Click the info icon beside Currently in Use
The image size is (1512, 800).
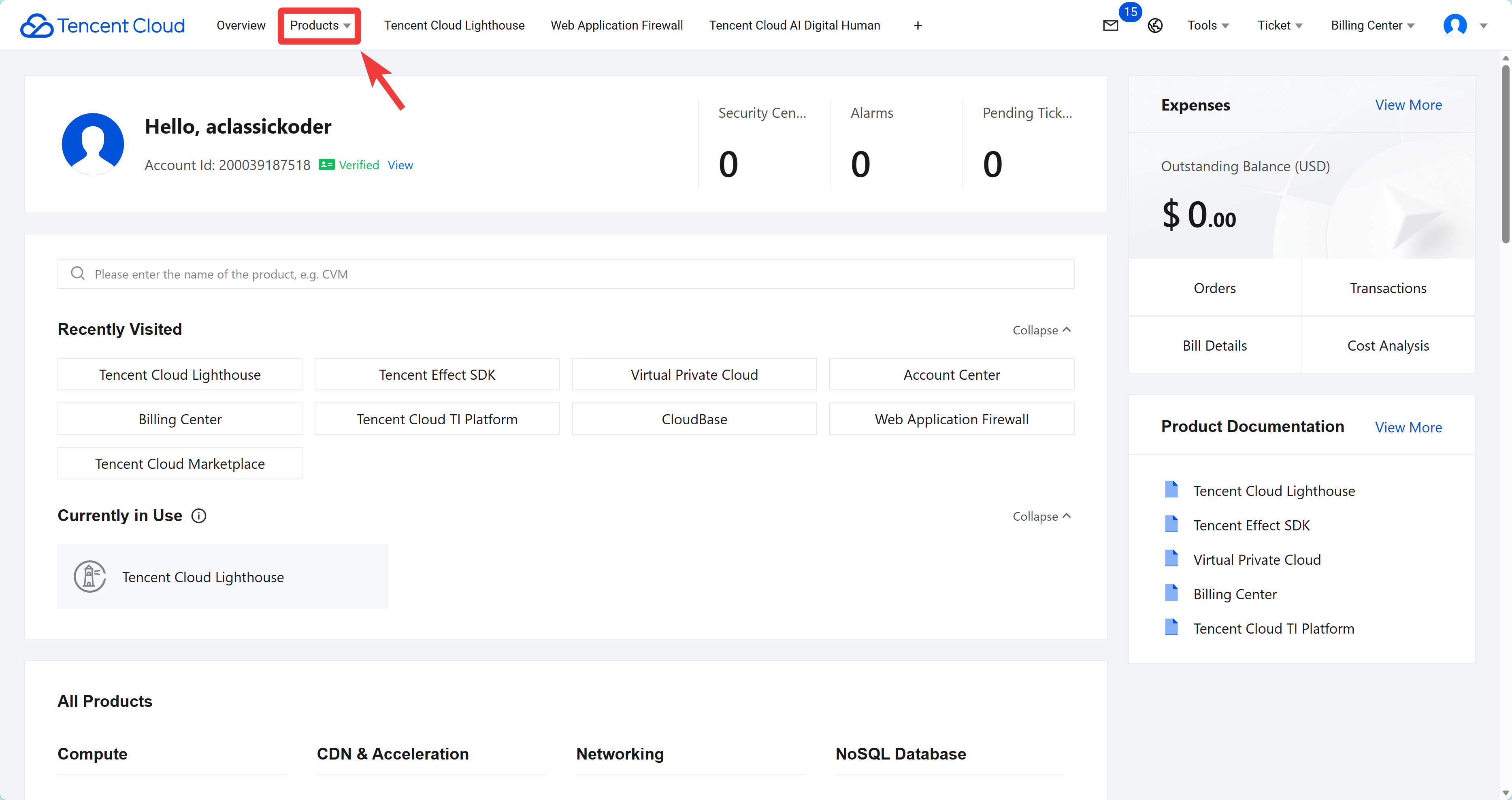[199, 516]
